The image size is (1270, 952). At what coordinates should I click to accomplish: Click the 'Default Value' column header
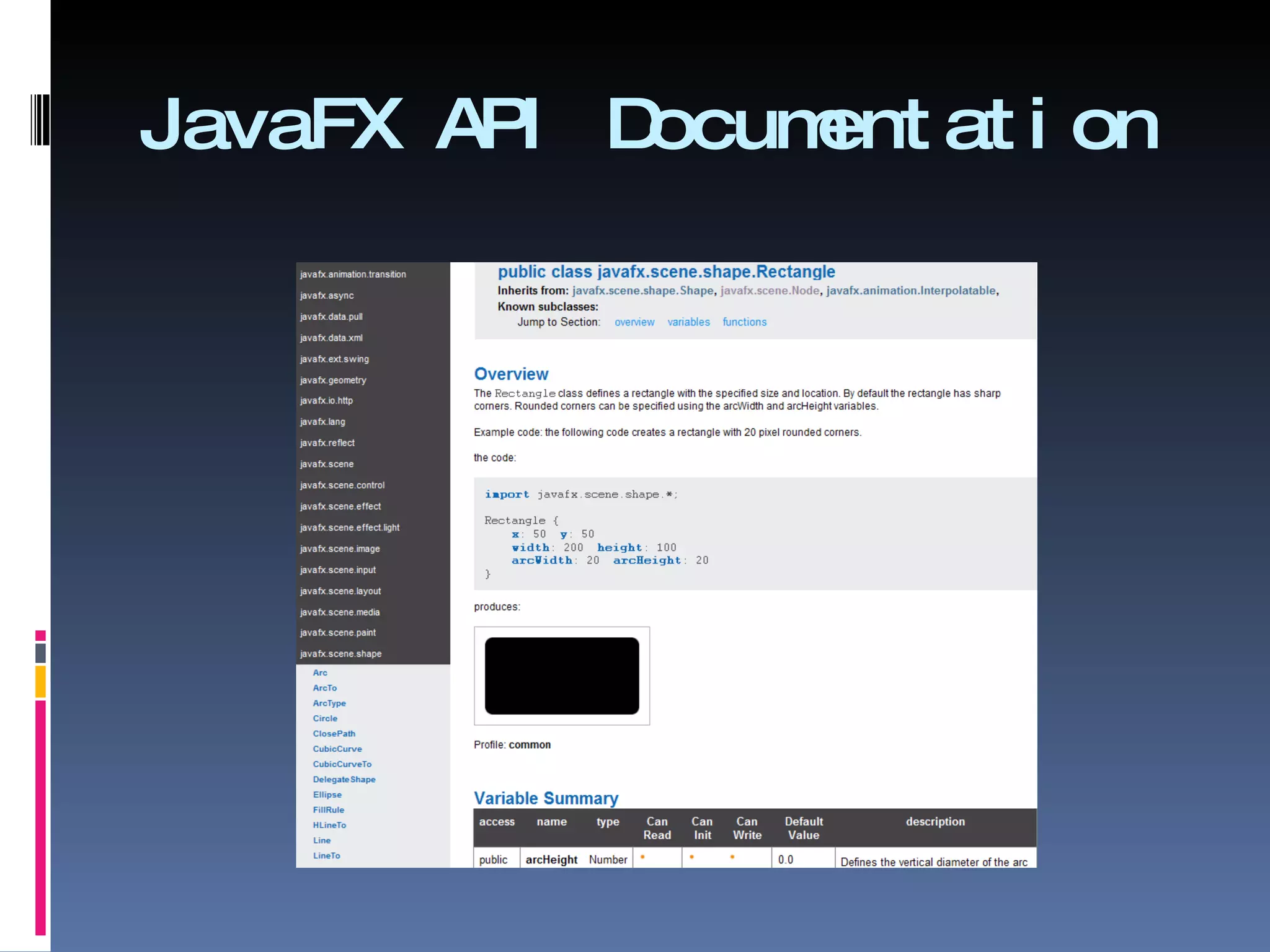[804, 828]
